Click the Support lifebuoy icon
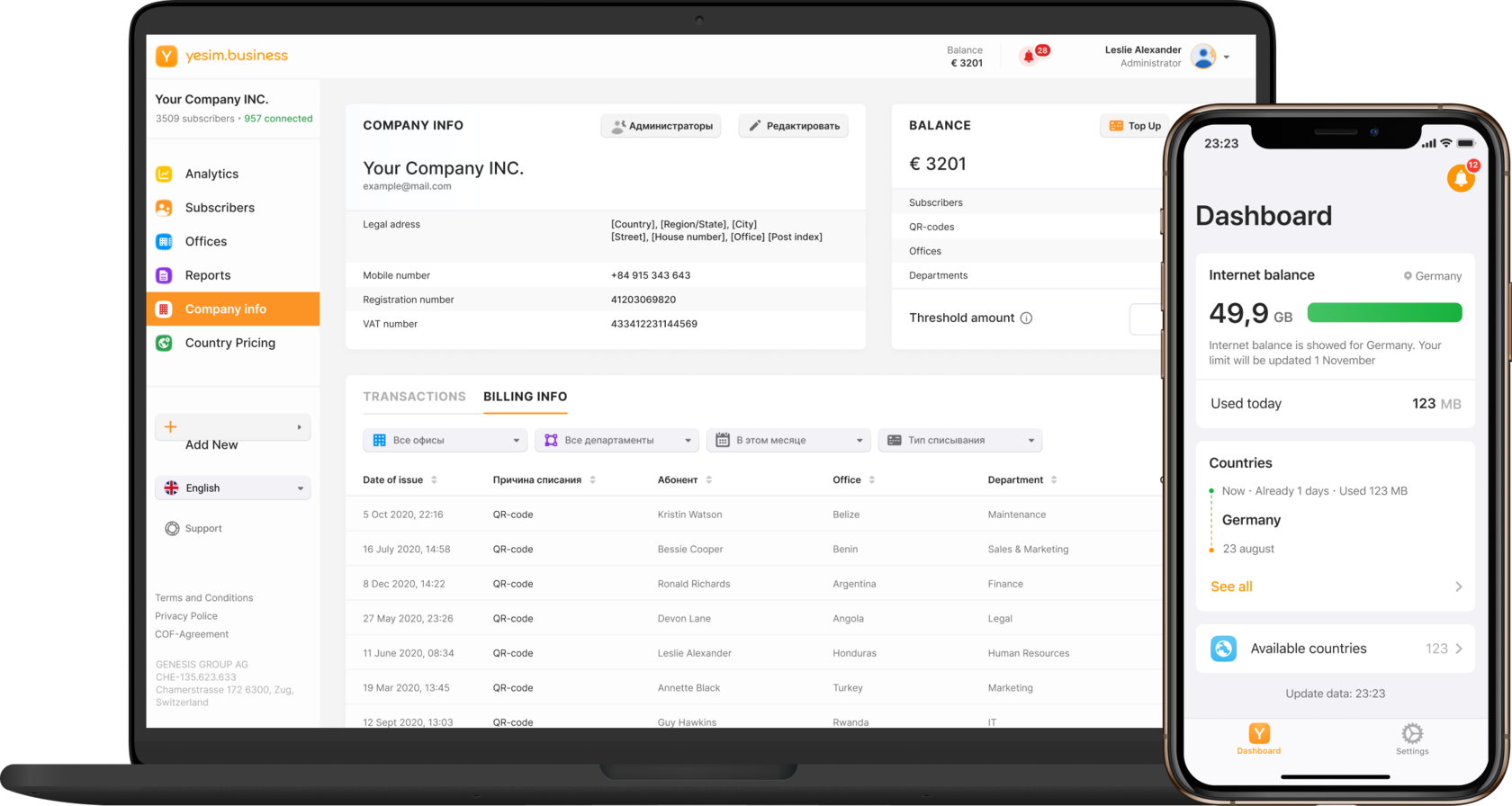Viewport: 1512px width, 806px height. (x=172, y=528)
